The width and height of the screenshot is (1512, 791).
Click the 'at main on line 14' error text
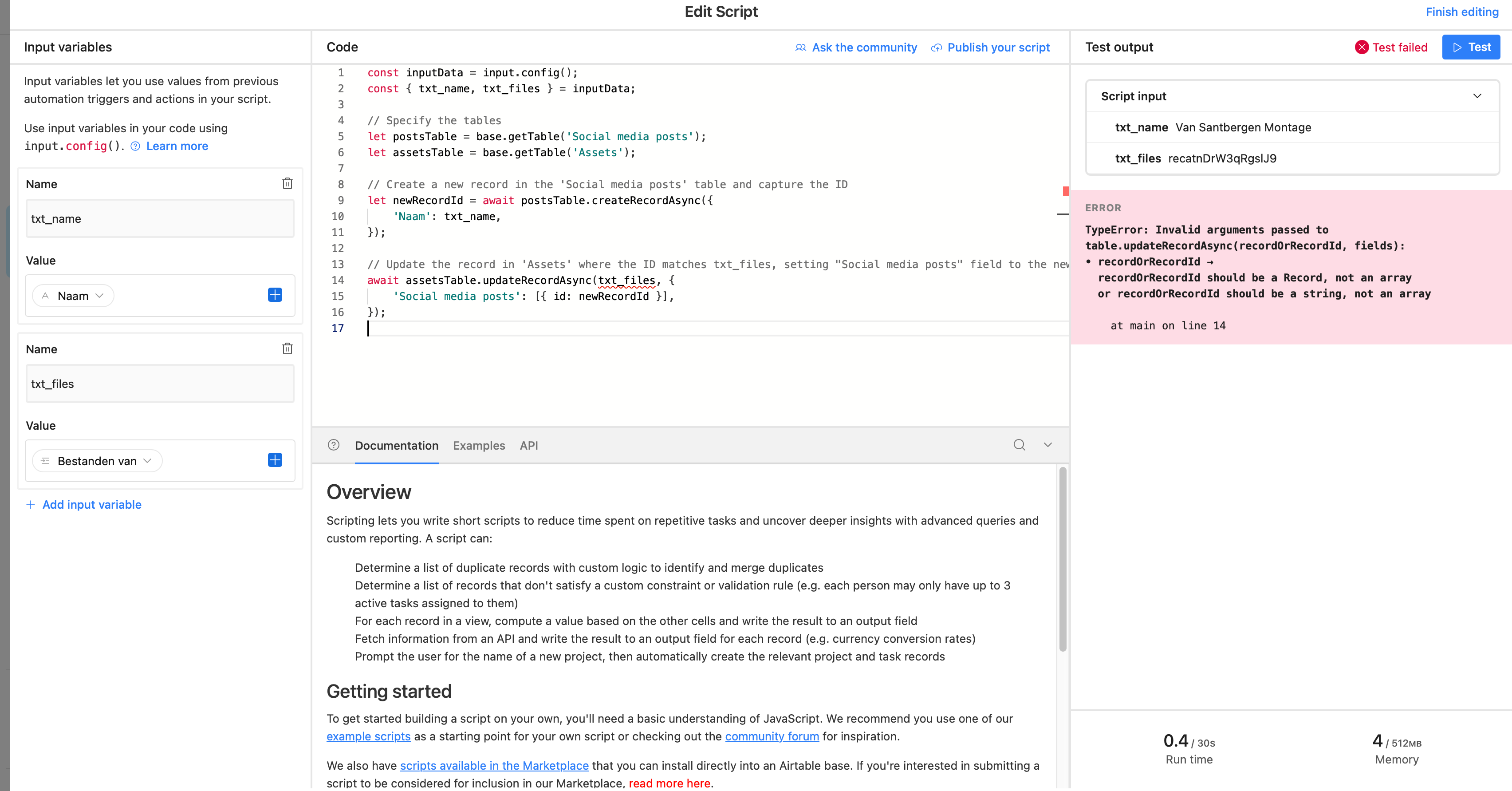point(1167,326)
